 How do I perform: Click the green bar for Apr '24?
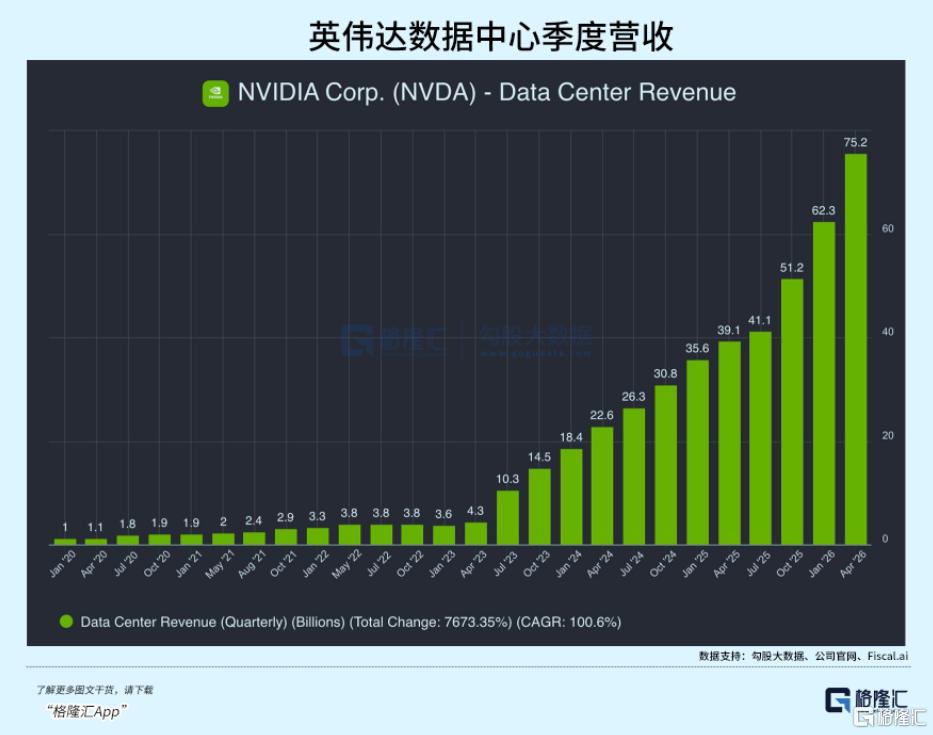point(602,486)
